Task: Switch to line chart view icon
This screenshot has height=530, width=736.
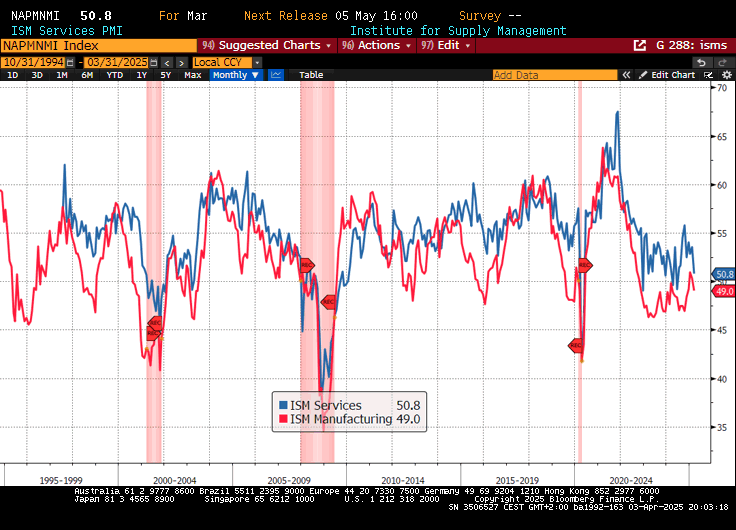Action: point(276,75)
